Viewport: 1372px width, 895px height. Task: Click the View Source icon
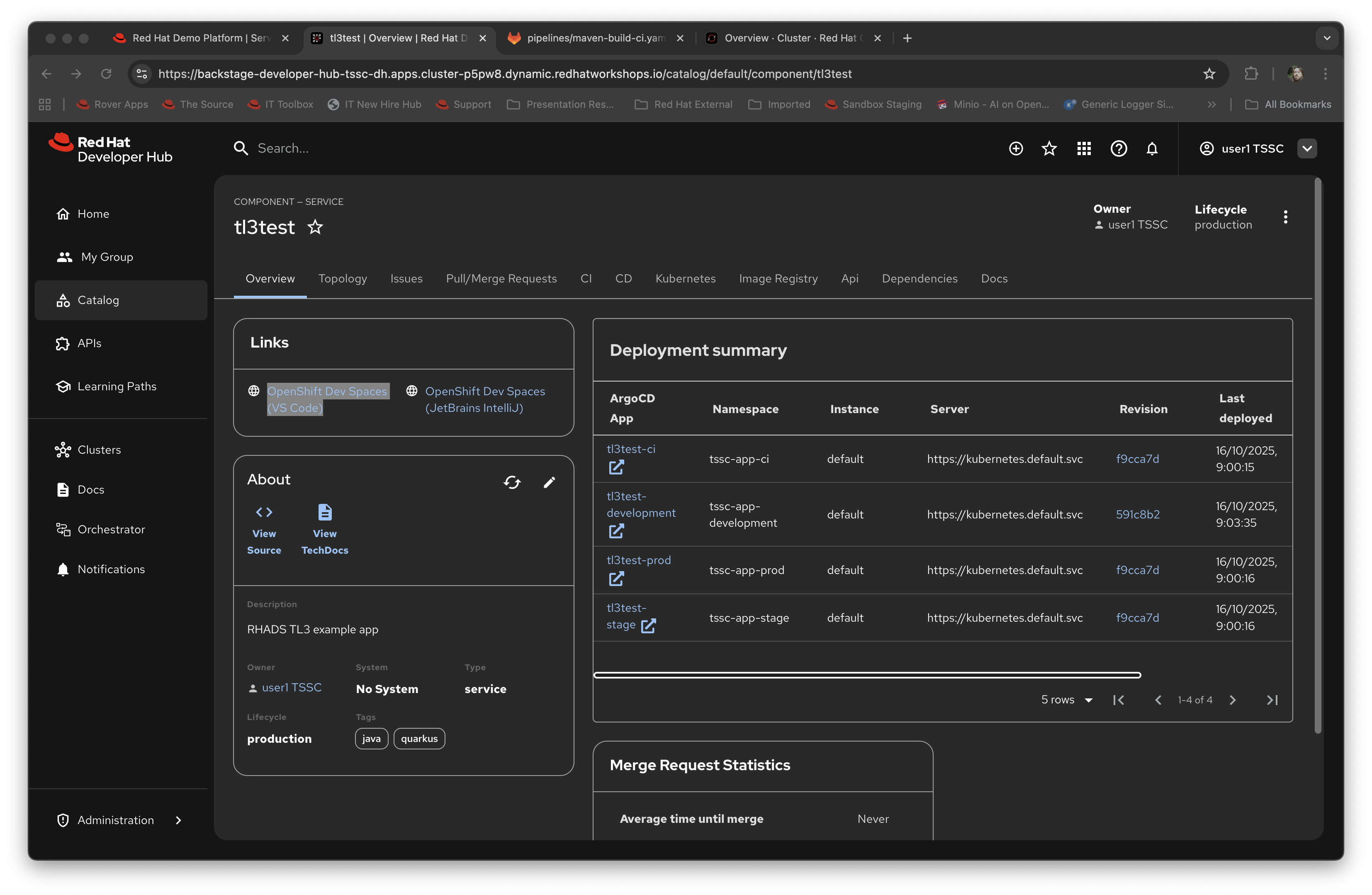tap(264, 512)
